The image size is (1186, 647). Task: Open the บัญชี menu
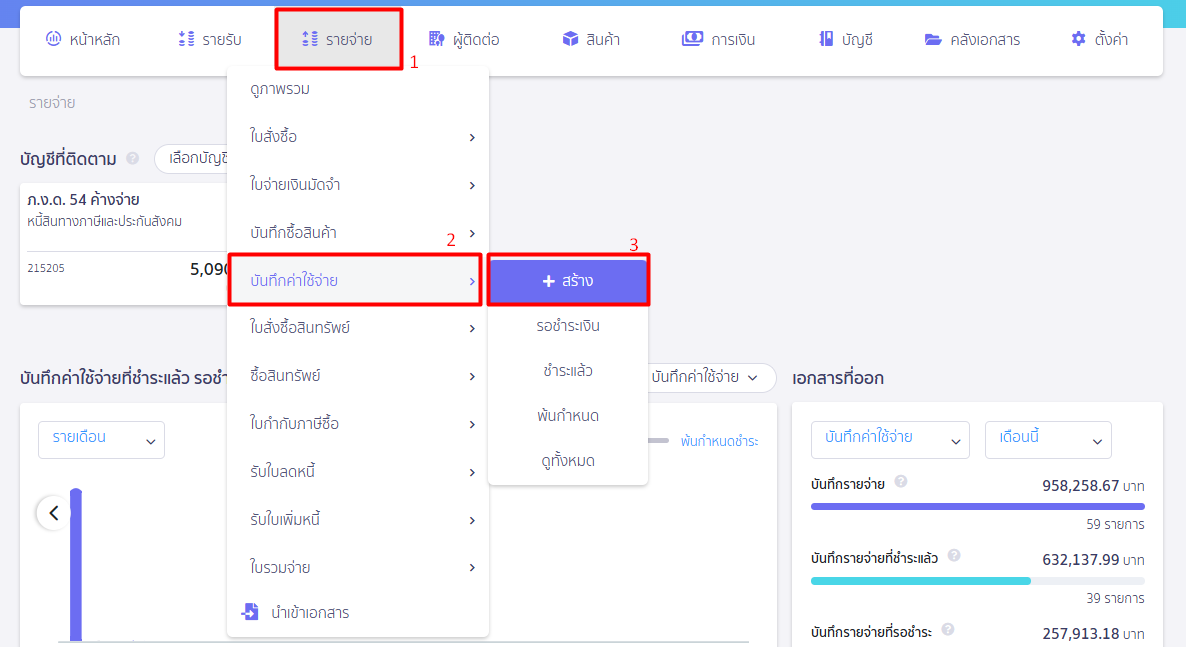[x=846, y=39]
